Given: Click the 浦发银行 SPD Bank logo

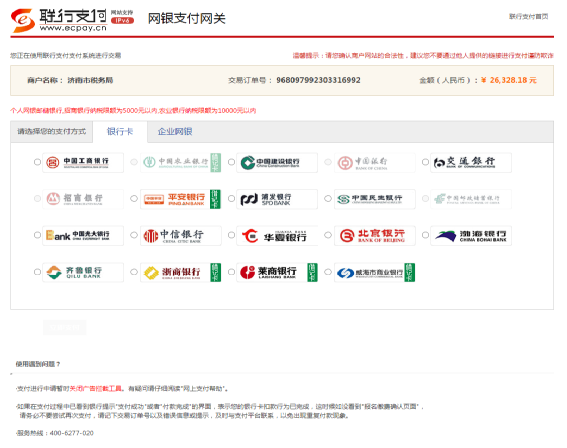Looking at the screenshot, I should pos(277,199).
